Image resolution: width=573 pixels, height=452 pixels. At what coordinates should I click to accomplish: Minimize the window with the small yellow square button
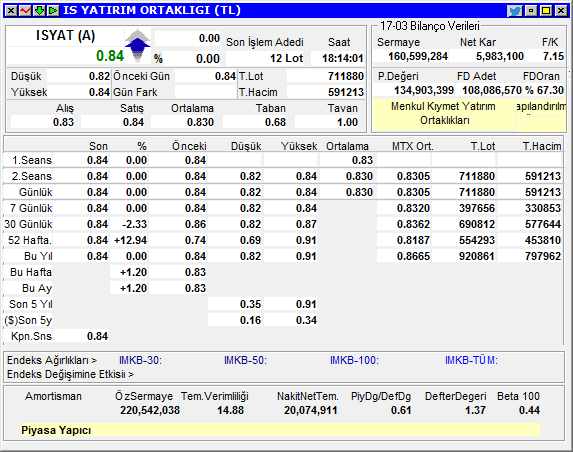point(531,11)
